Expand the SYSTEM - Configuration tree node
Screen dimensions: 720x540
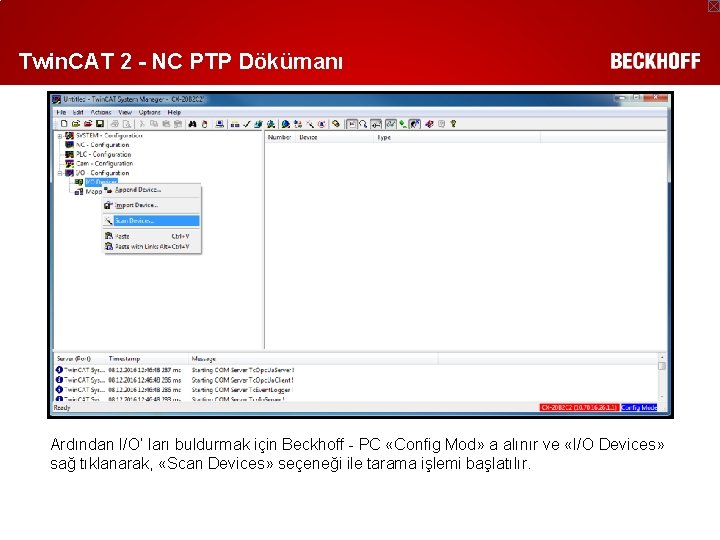60,136
